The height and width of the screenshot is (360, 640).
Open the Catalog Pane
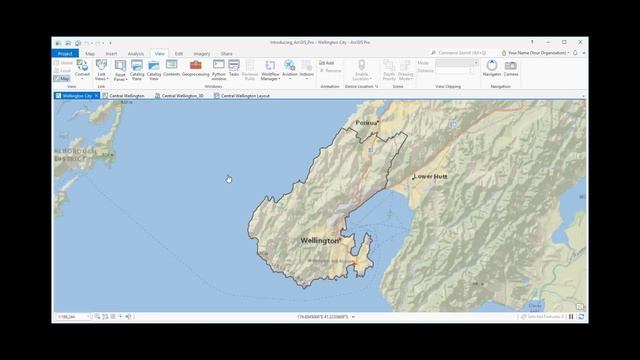coord(137,70)
